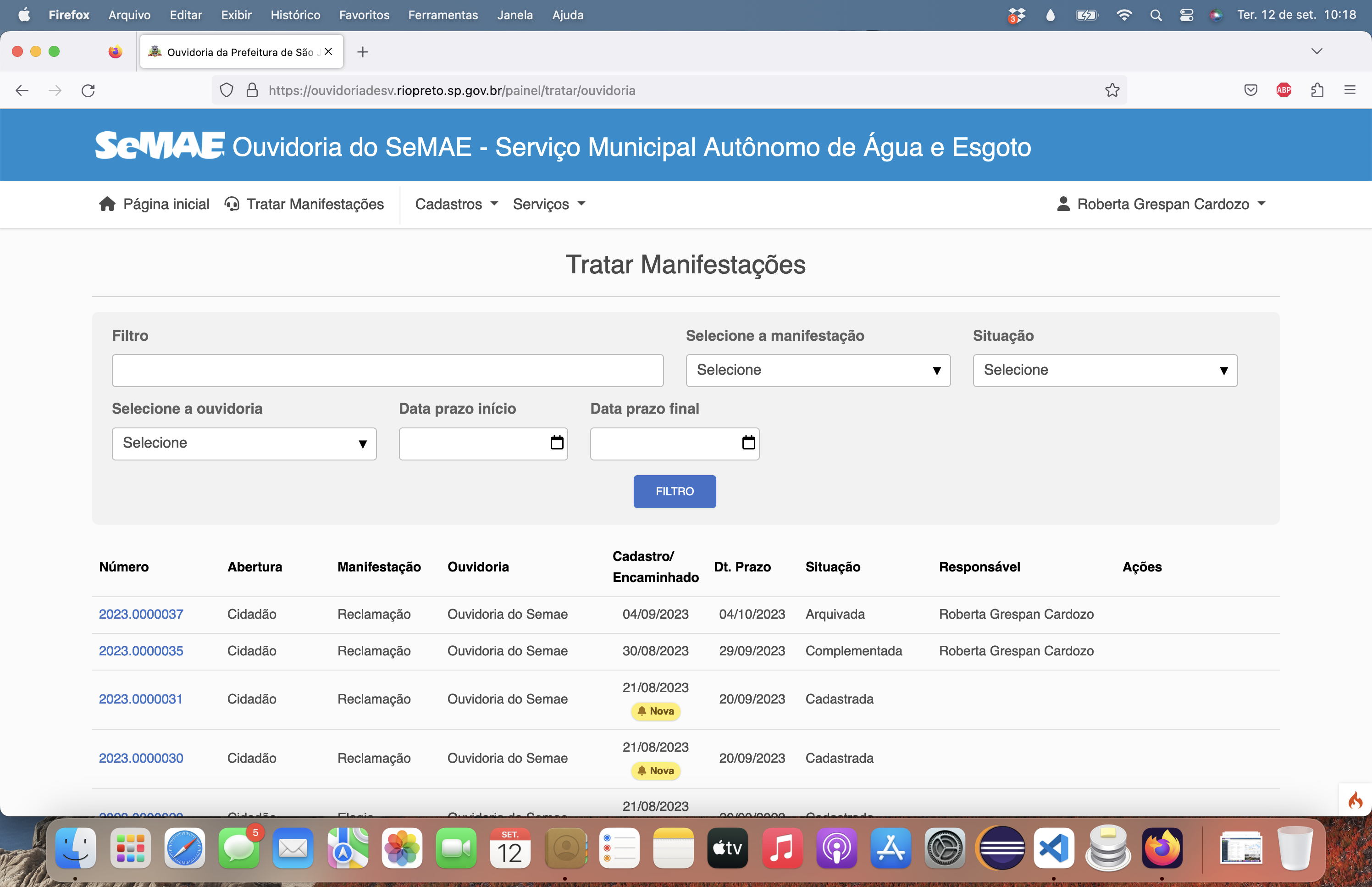This screenshot has height=887, width=1372.
Task: Launch Visual Studio Code from dock
Action: (1054, 848)
